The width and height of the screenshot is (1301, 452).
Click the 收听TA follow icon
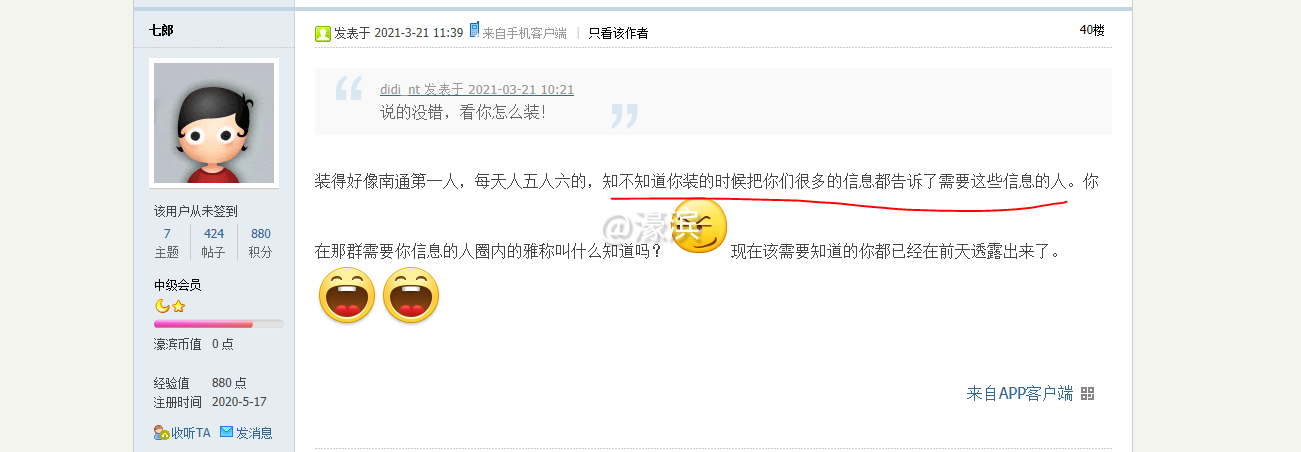[161, 433]
